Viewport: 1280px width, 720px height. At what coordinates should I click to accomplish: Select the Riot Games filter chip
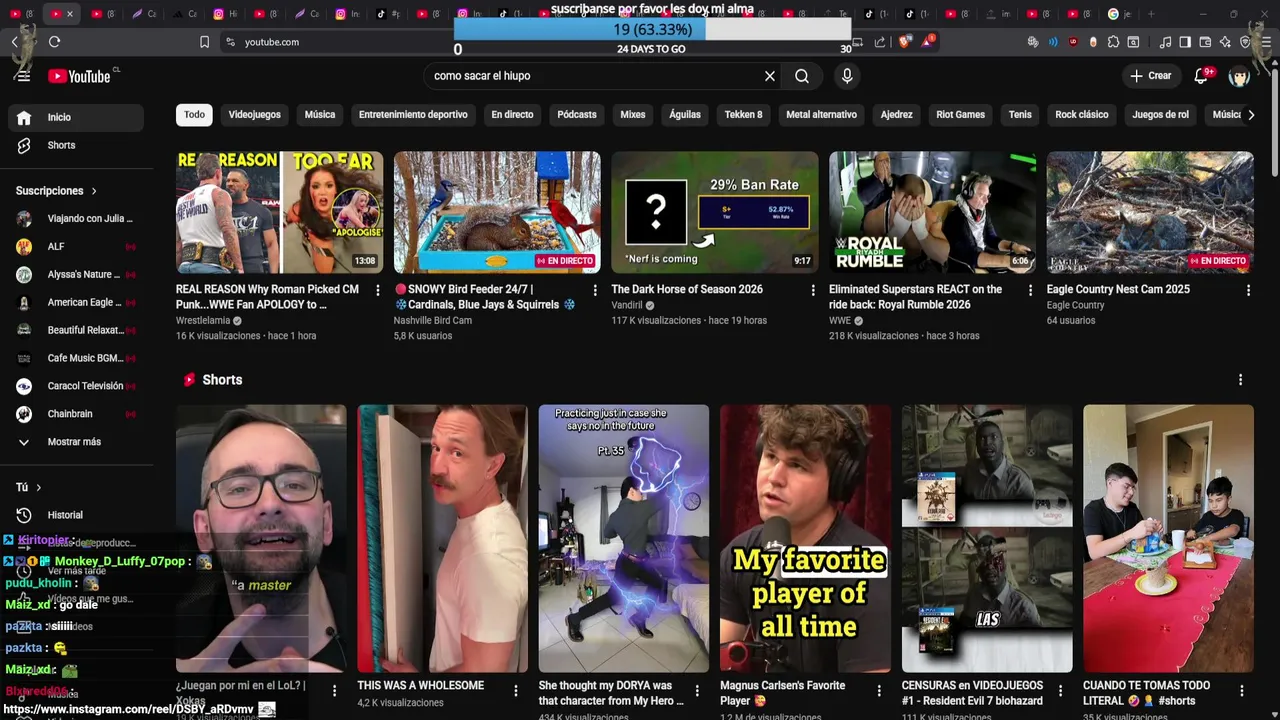tap(961, 115)
